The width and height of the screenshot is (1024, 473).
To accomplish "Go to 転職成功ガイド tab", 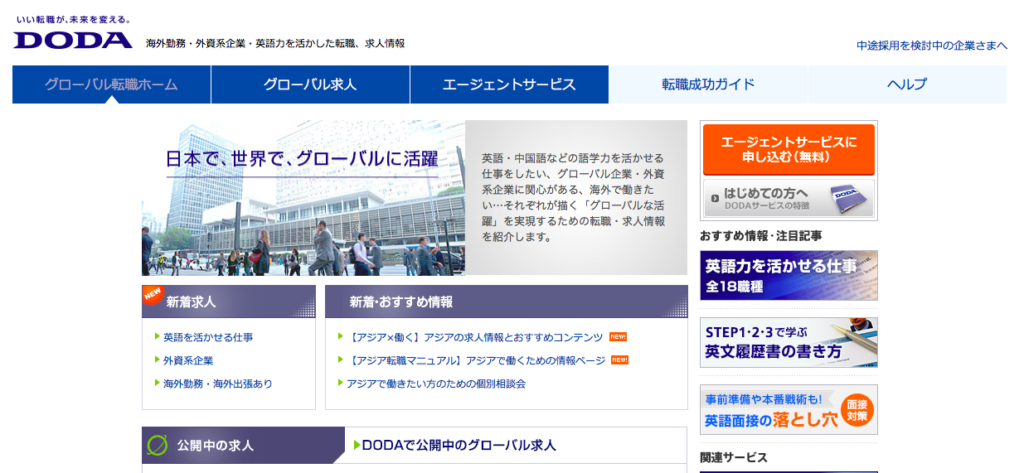I will click(x=708, y=84).
